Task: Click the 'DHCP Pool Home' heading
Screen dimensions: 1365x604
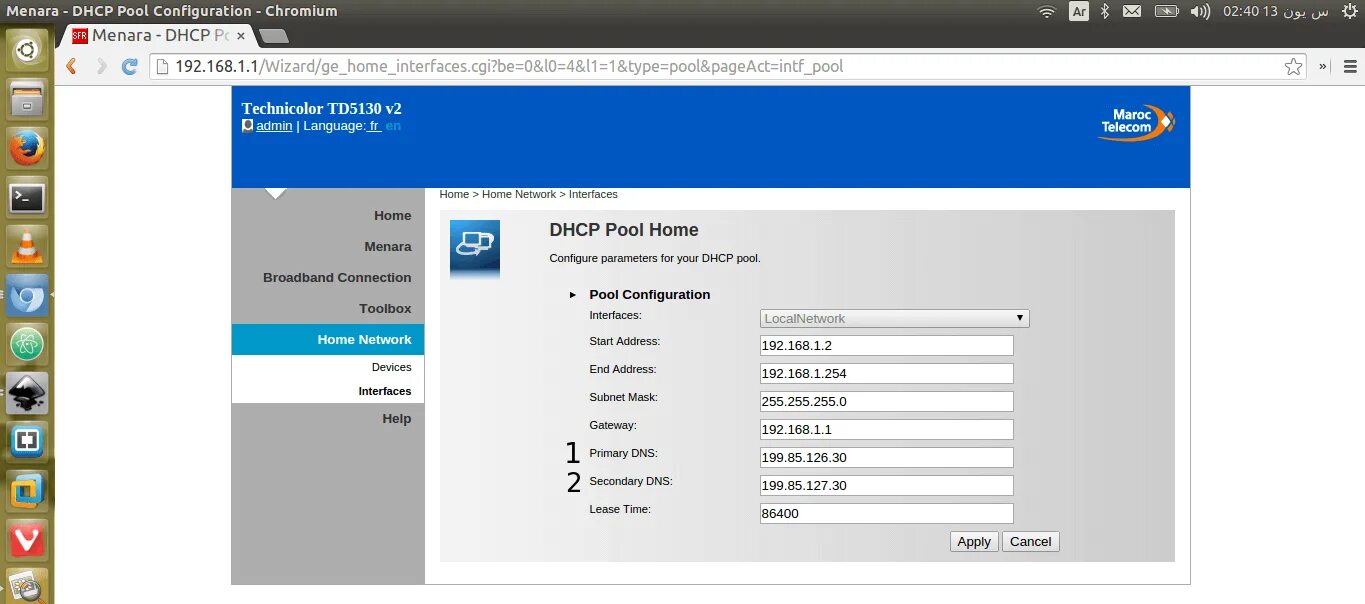Action: click(624, 230)
